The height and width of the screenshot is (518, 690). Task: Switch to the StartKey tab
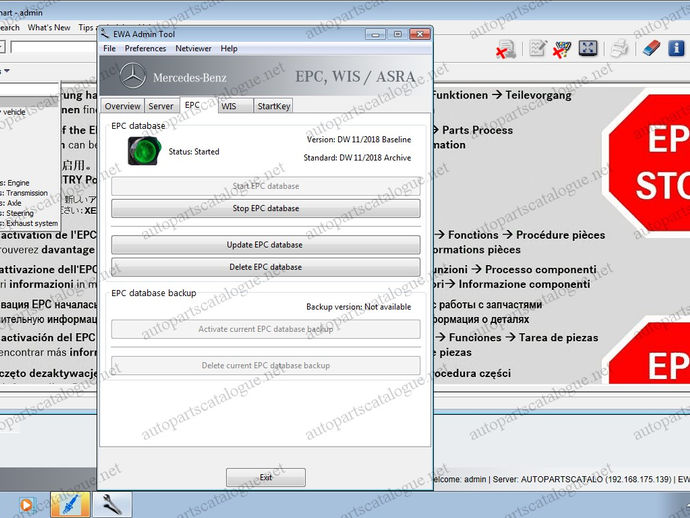[x=274, y=106]
